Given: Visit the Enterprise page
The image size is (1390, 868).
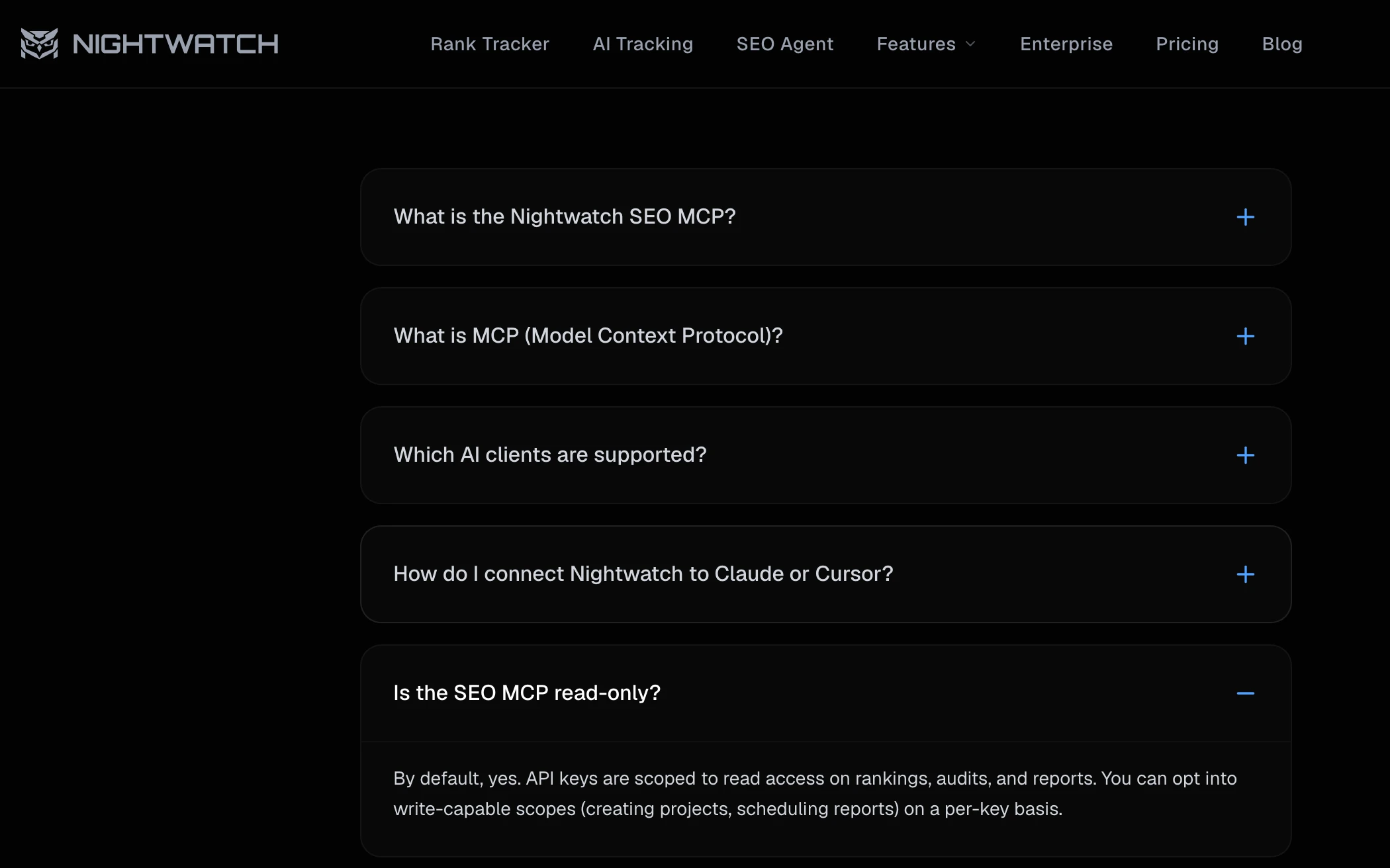Looking at the screenshot, I should click(1066, 44).
